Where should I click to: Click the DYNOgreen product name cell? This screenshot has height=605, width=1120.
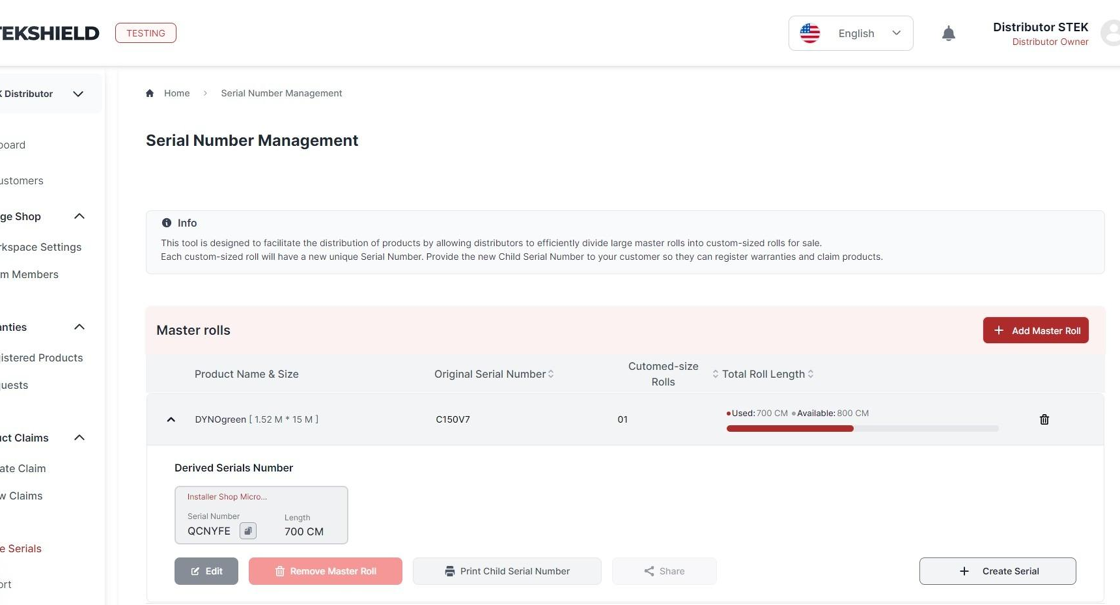(x=256, y=419)
